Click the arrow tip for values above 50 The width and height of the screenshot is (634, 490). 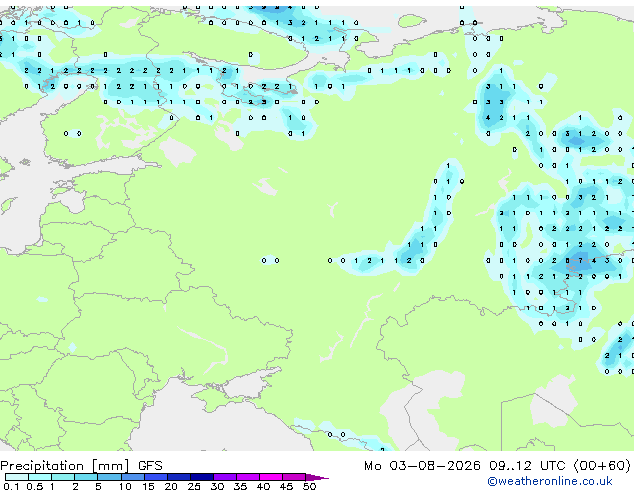[317, 477]
